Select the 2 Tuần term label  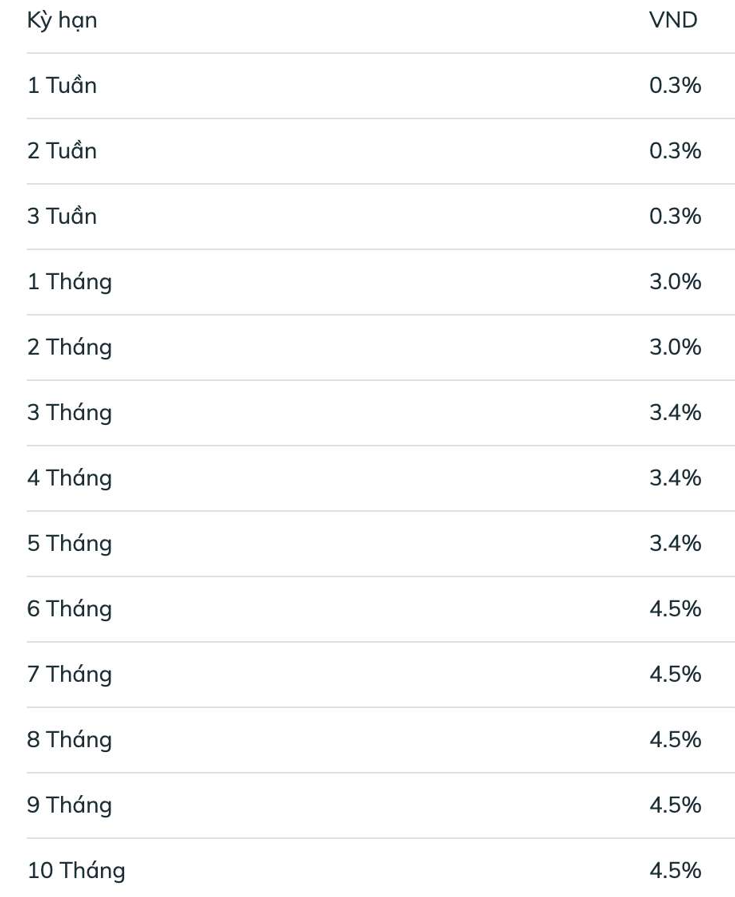click(x=62, y=151)
